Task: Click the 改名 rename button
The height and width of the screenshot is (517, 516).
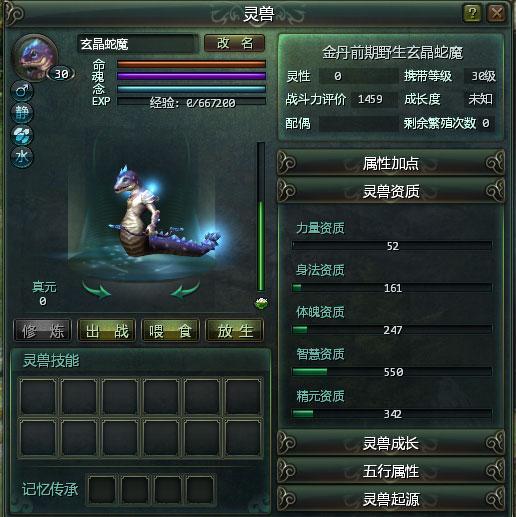Action: (234, 43)
